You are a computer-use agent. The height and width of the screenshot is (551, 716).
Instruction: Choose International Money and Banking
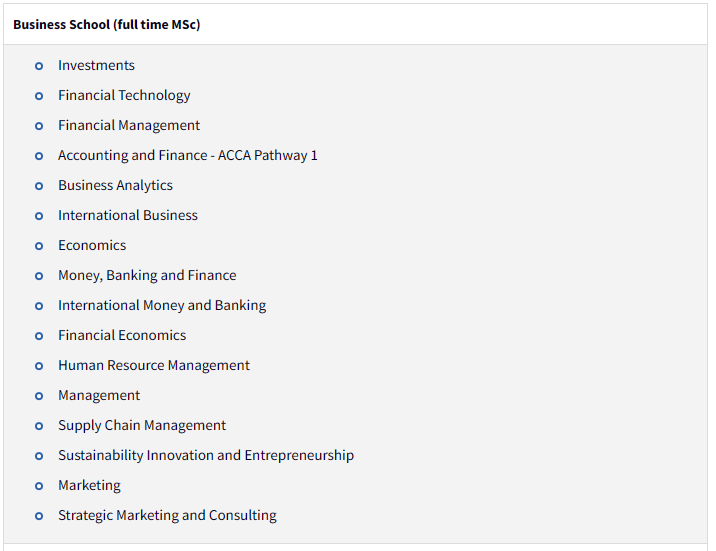click(x=162, y=305)
